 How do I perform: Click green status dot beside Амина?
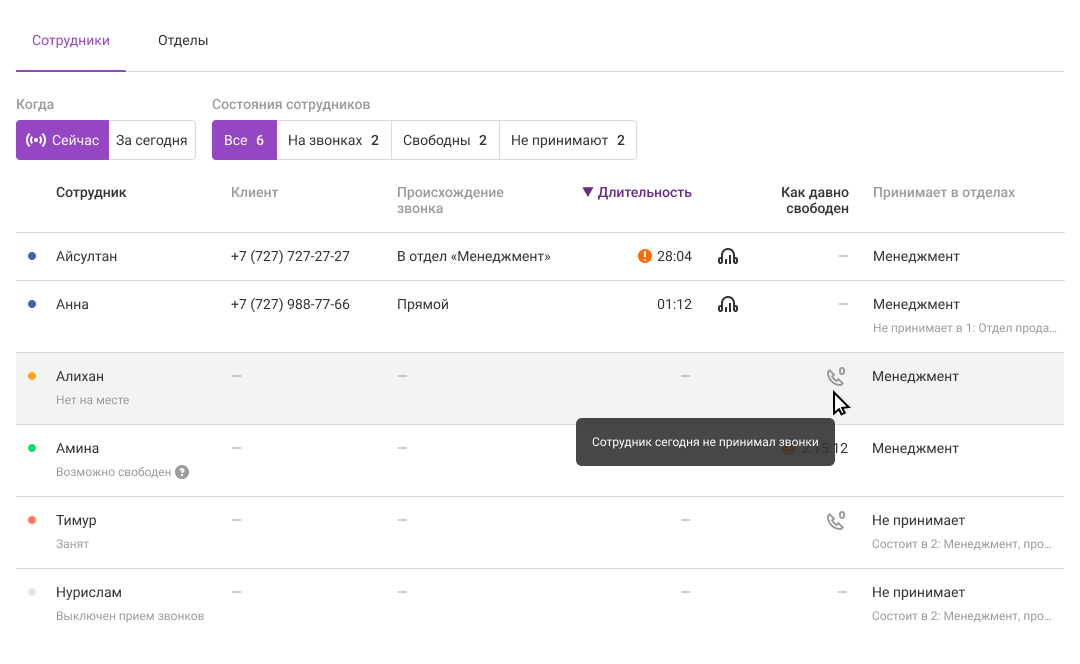[32, 449]
